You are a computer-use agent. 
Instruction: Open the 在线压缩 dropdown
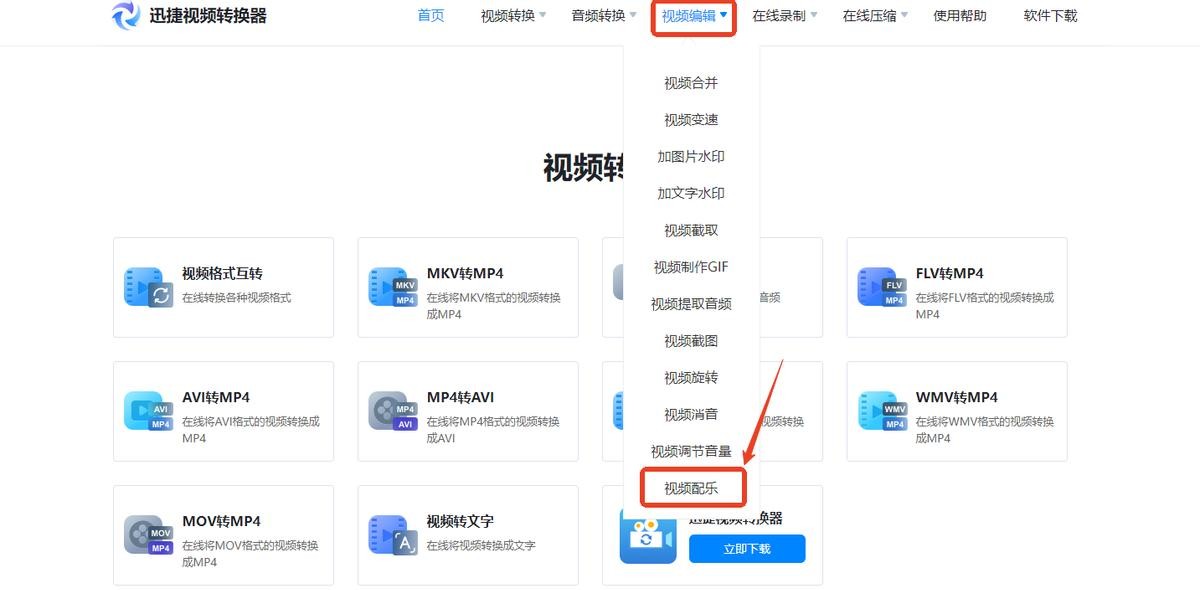tap(875, 16)
